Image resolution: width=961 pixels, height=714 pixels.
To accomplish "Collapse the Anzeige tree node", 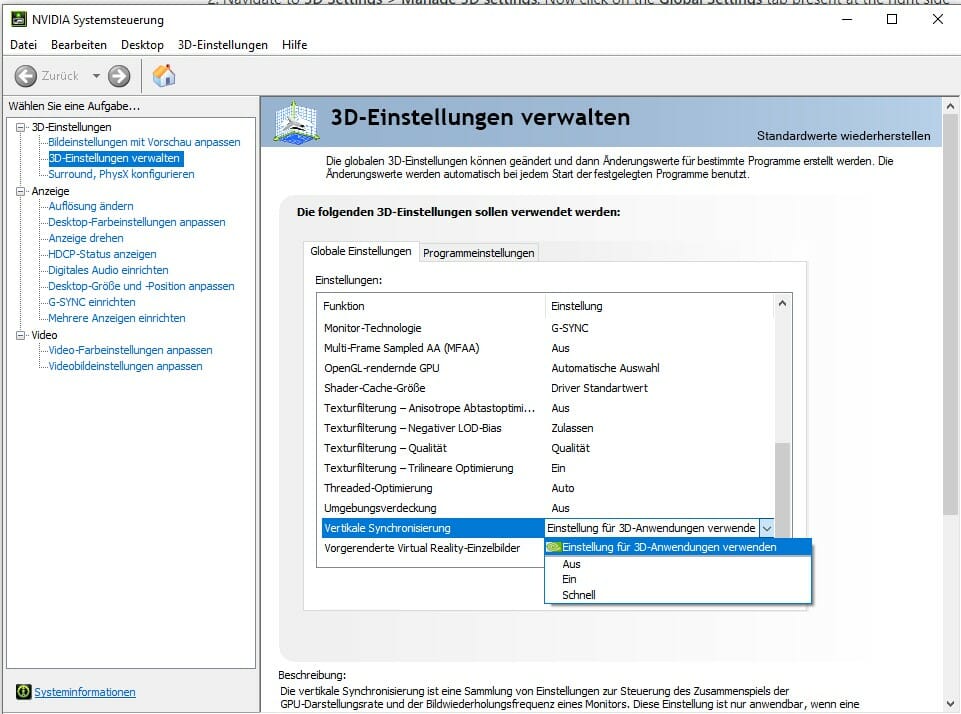I will click(22, 191).
